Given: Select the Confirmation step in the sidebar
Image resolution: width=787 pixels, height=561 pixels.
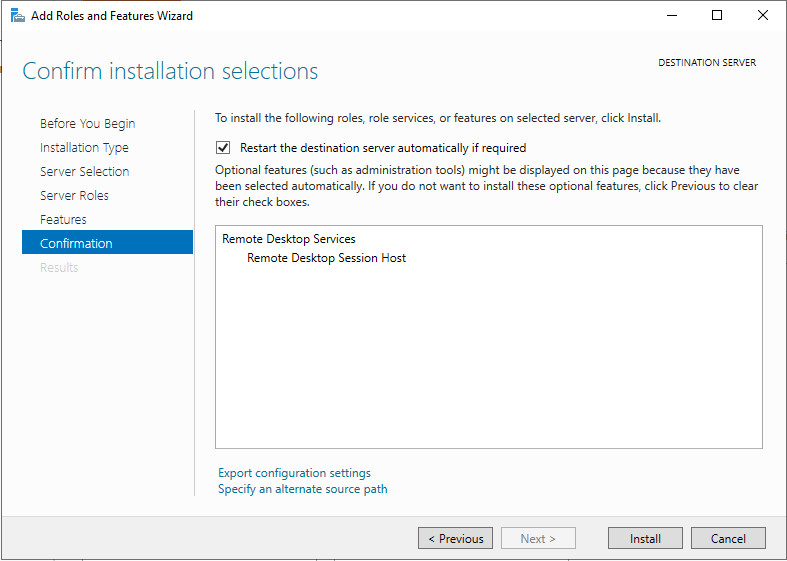Looking at the screenshot, I should click(x=76, y=244).
